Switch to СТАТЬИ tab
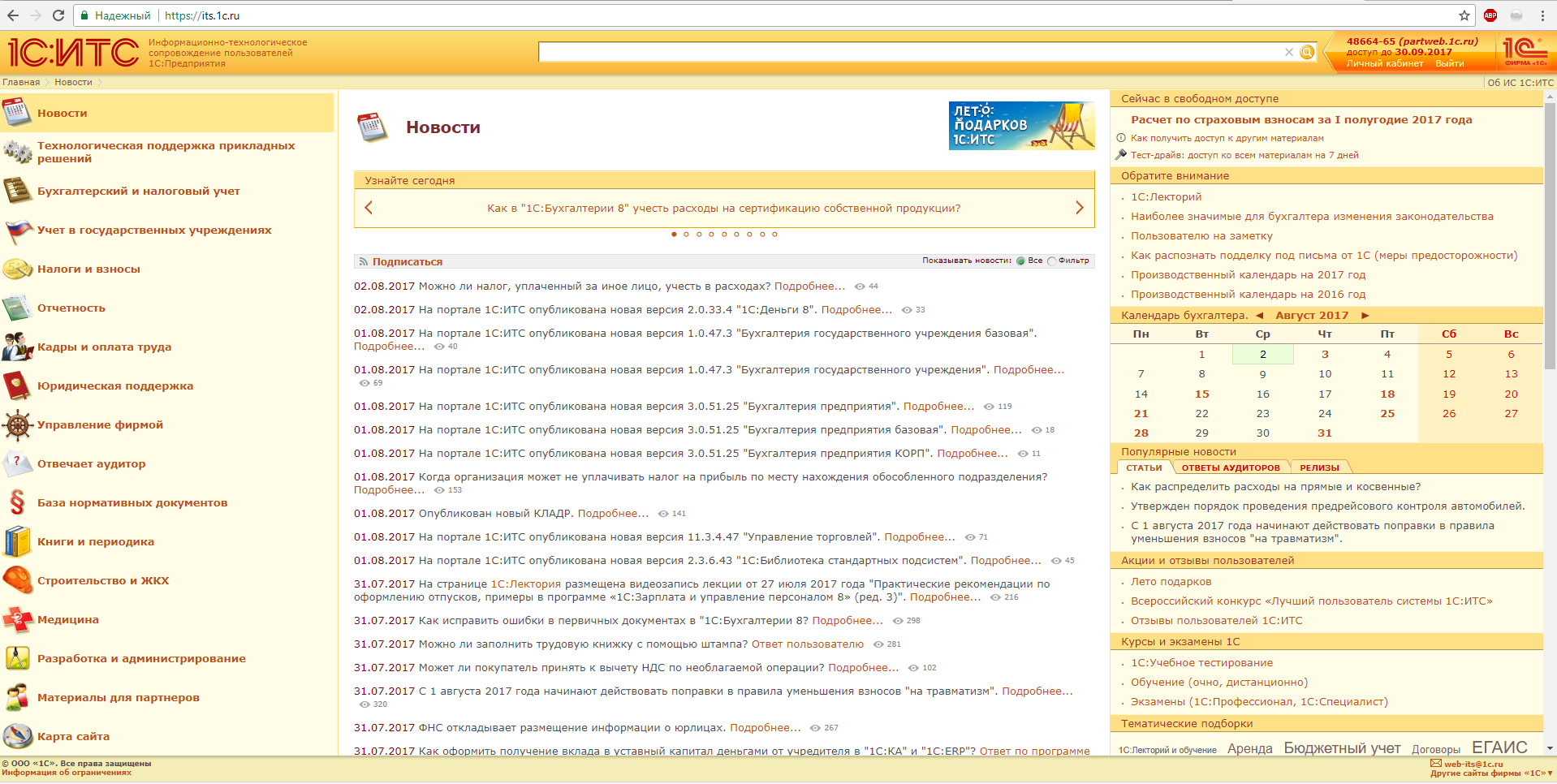The image size is (1557, 784). tap(1144, 467)
